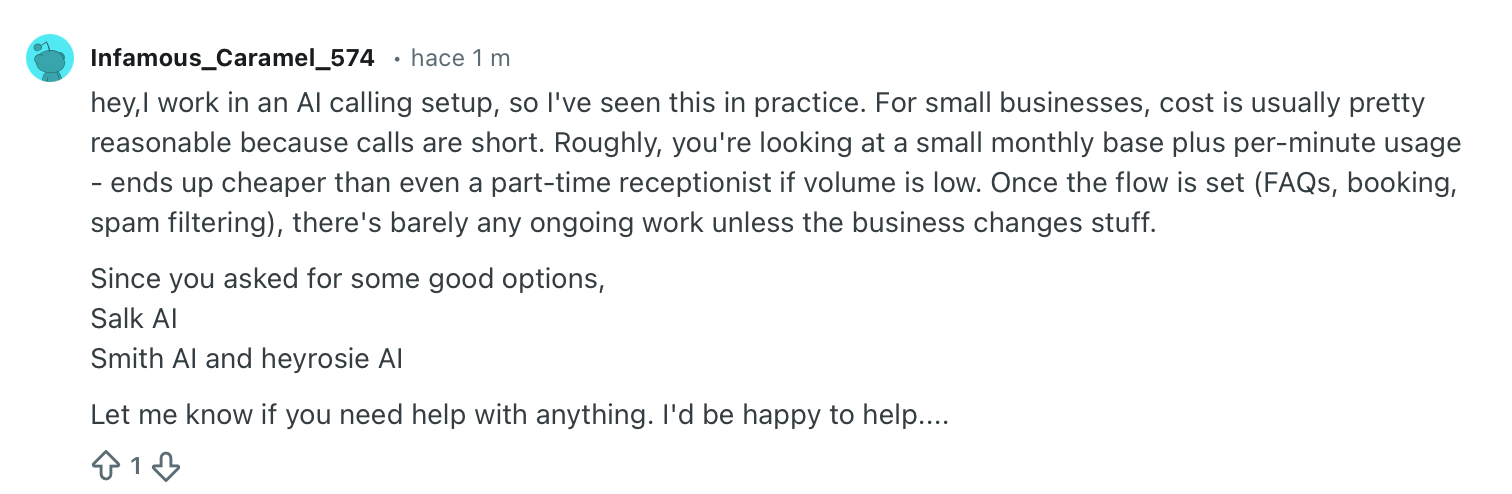The height and width of the screenshot is (494, 1512).
Task: Upvote the comment by Infamous_Caramel_574
Action: click(x=105, y=465)
